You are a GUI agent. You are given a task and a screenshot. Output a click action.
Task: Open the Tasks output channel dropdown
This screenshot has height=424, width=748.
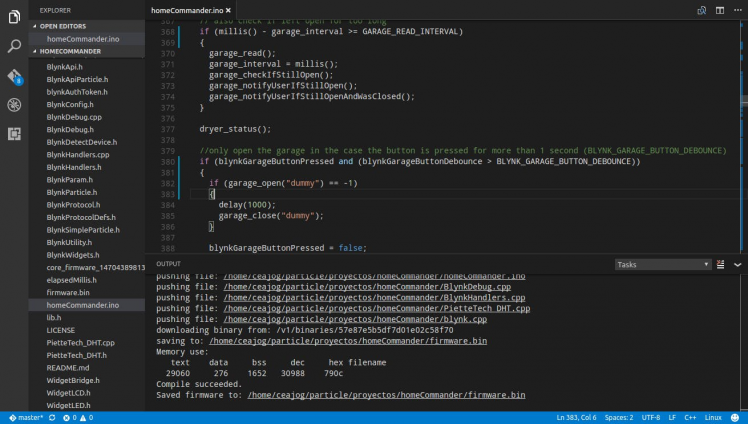(x=662, y=264)
